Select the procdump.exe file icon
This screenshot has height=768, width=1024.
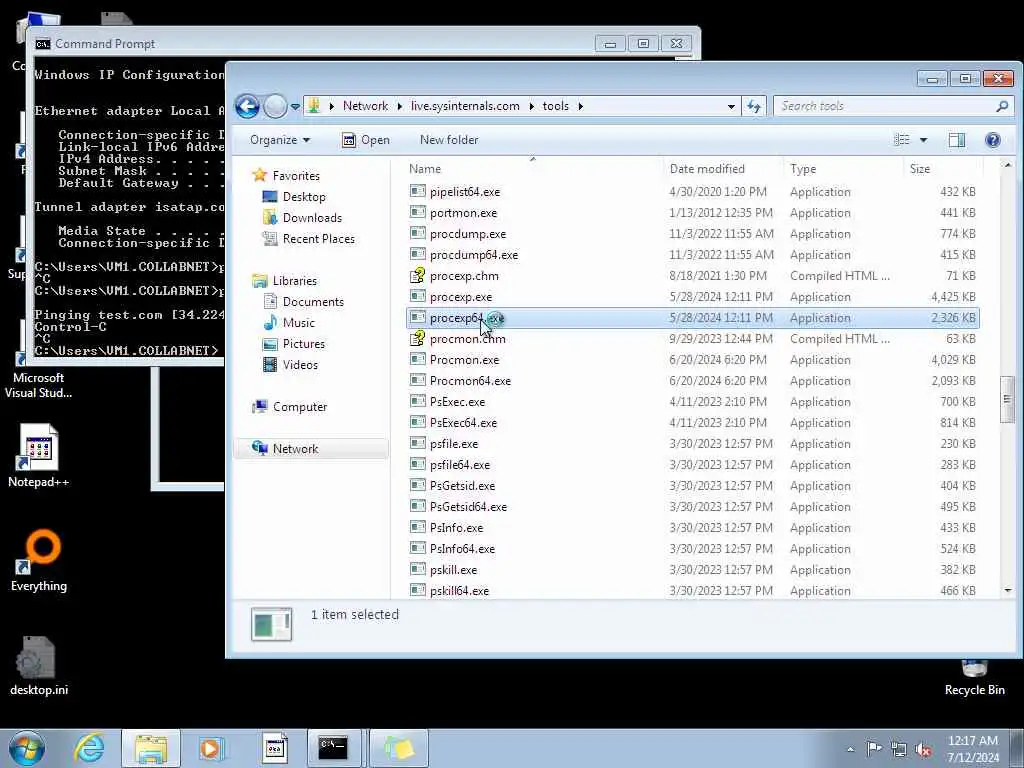coord(418,233)
